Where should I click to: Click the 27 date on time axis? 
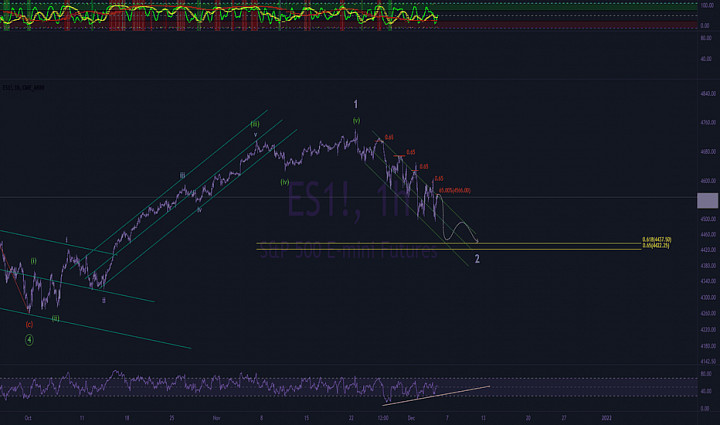point(563,418)
